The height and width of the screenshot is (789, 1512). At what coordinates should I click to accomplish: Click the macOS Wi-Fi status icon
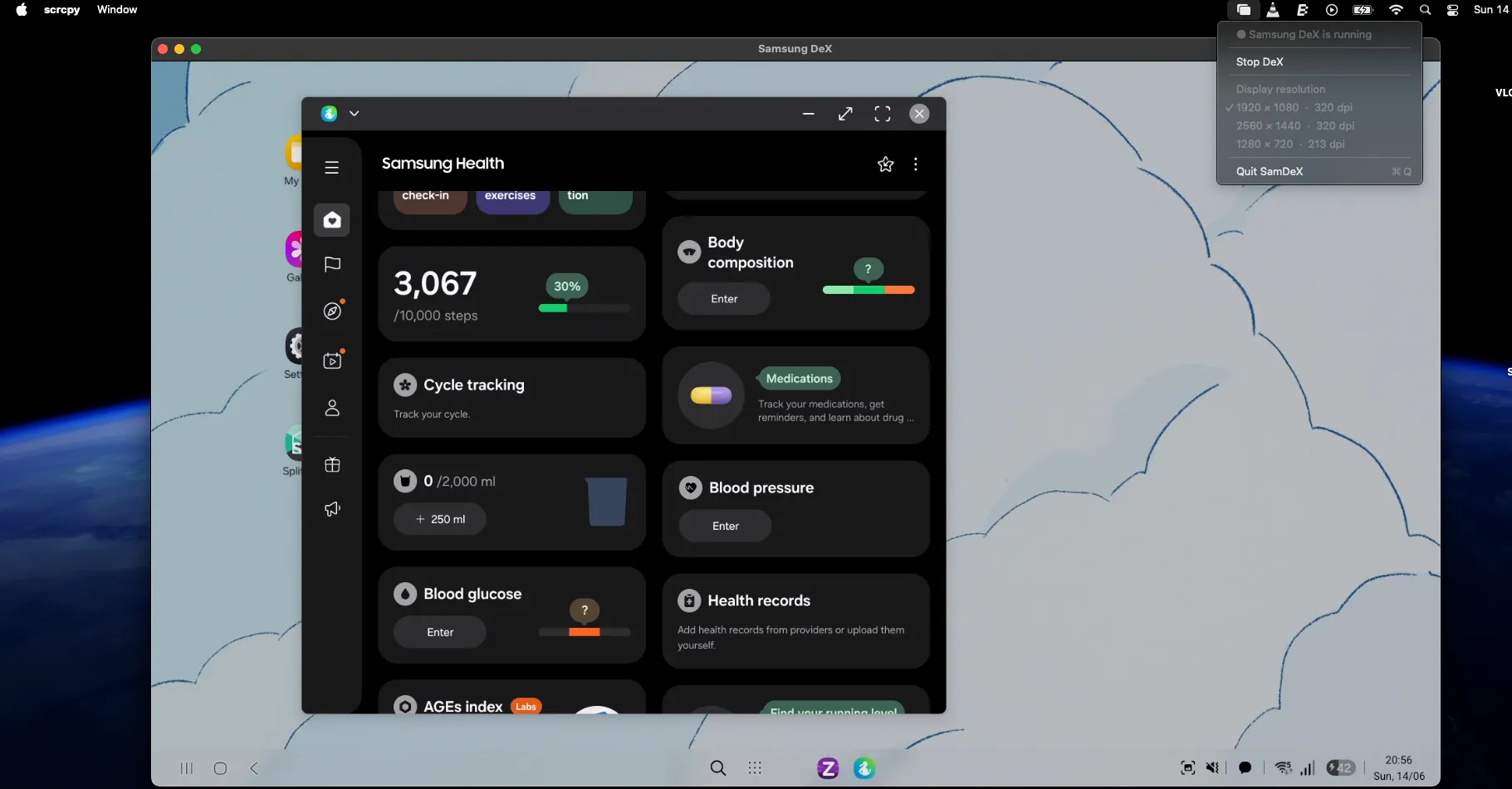pos(1396,10)
